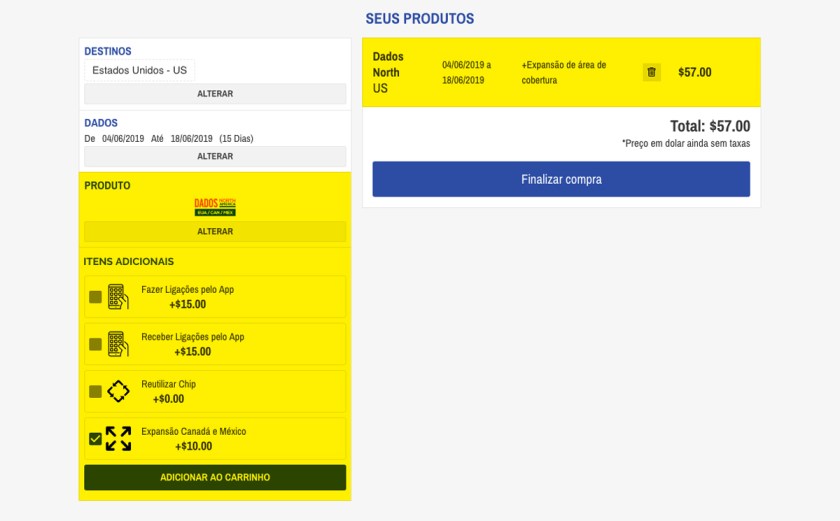This screenshot has height=521, width=840.
Task: Check the Receber Ligações pelo App box
Action: tap(95, 344)
